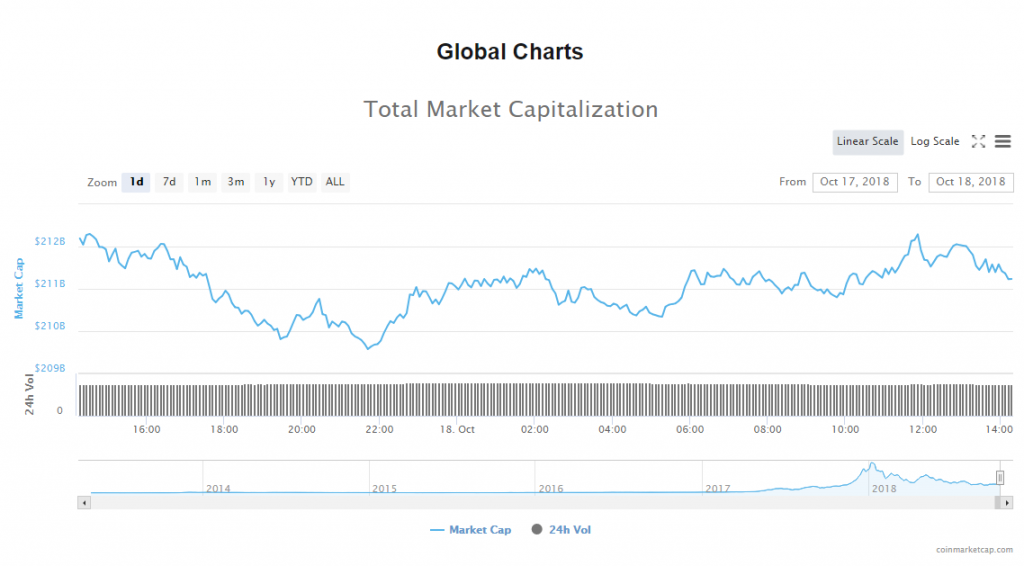Image resolution: width=1024 pixels, height=566 pixels.
Task: Show ALL time range
Action: pos(335,182)
